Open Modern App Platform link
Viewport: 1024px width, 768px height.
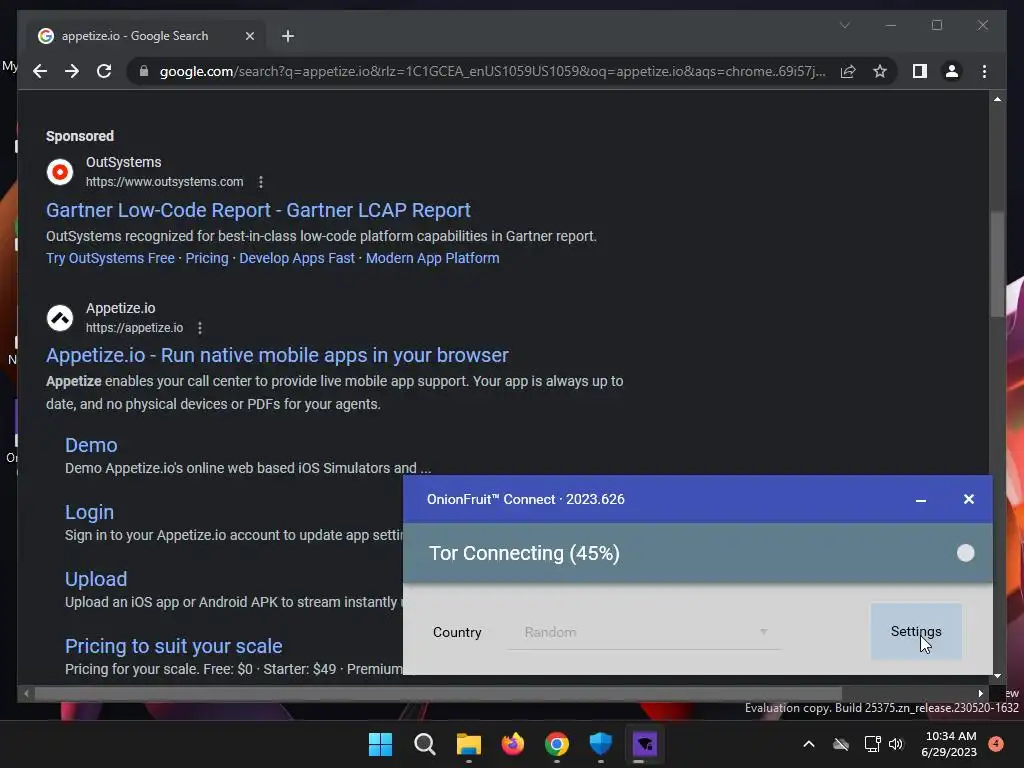pyautogui.click(x=432, y=258)
